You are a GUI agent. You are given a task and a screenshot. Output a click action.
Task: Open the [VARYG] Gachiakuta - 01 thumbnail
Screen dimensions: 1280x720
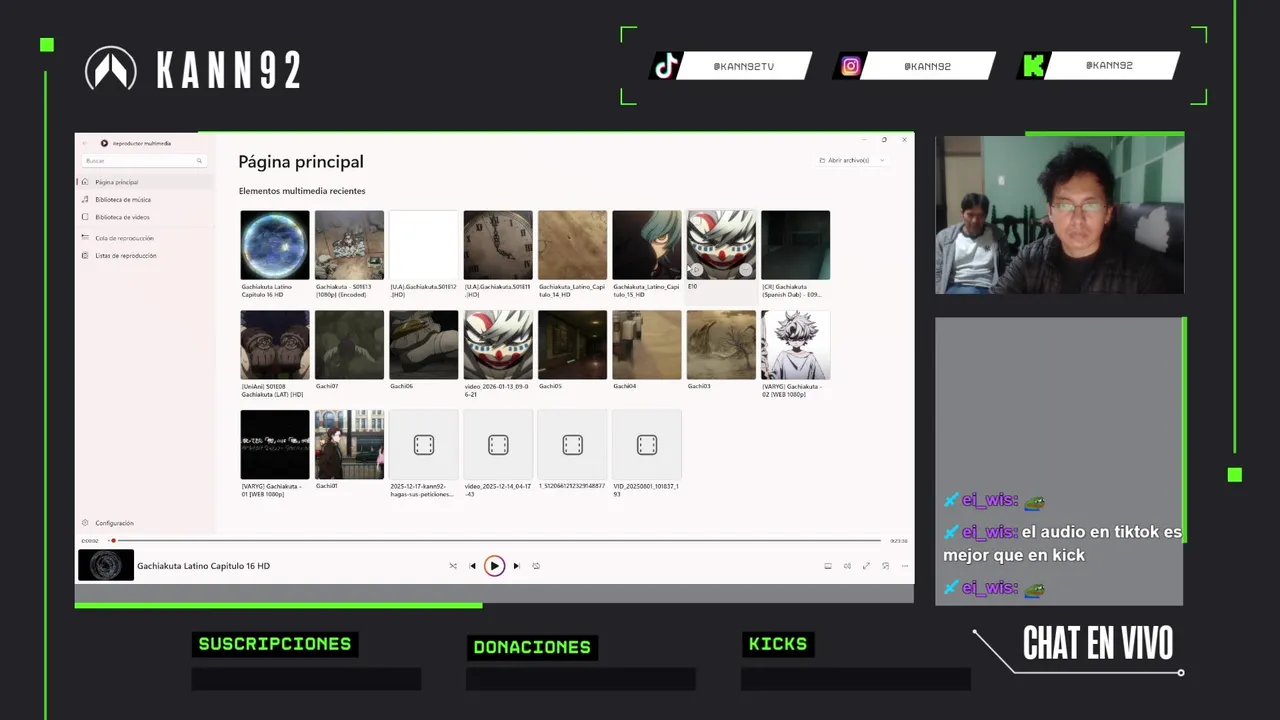point(275,445)
